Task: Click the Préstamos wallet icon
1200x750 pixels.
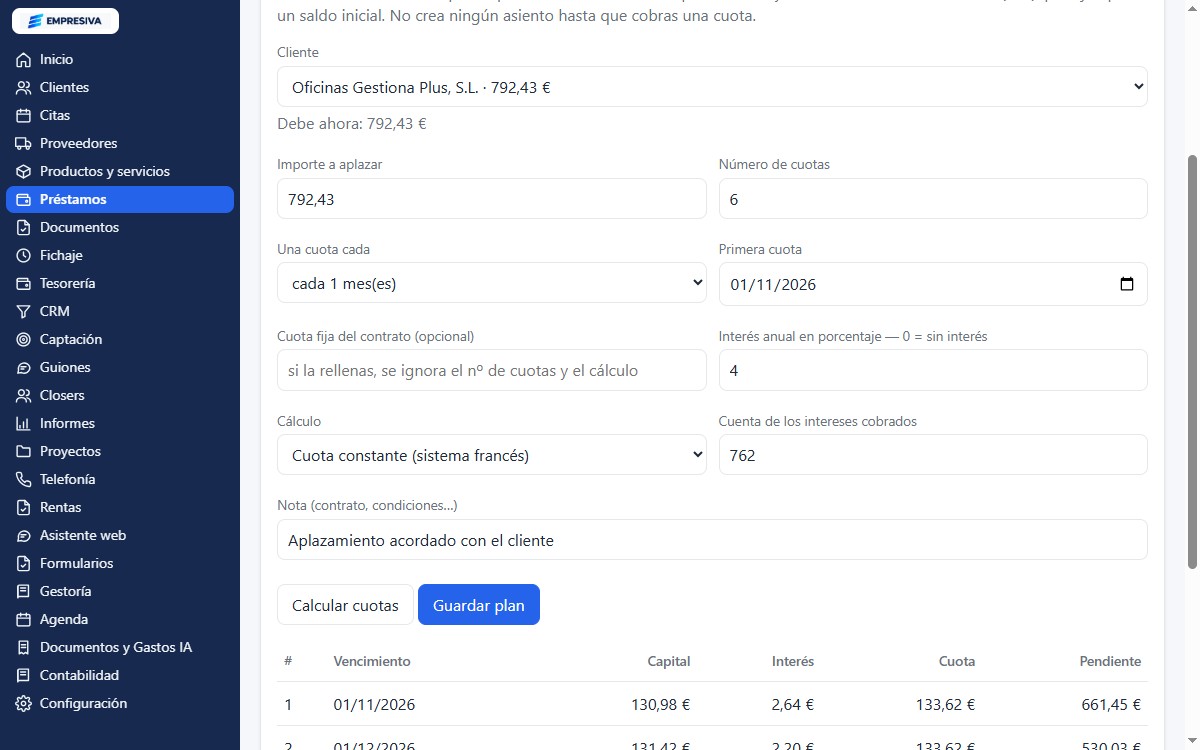Action: pyautogui.click(x=24, y=200)
